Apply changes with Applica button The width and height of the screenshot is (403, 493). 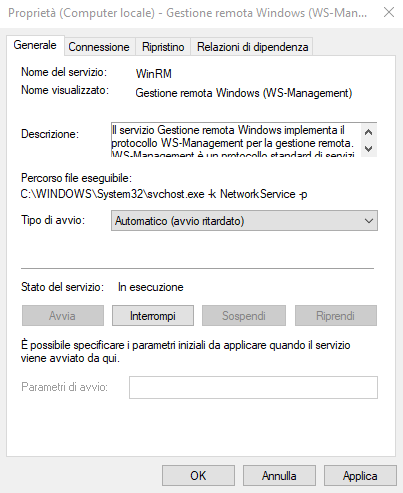click(x=360, y=476)
